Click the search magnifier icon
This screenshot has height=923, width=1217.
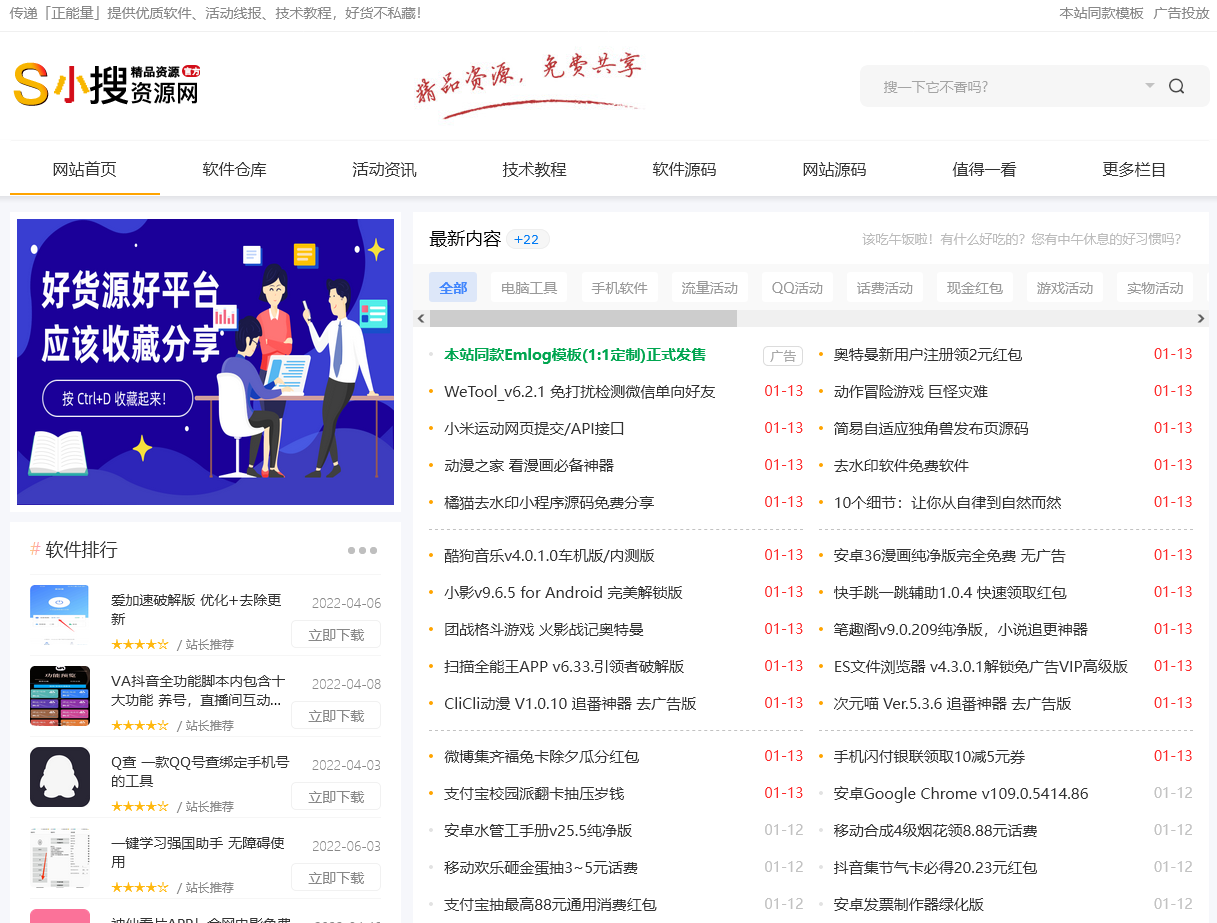[1176, 86]
